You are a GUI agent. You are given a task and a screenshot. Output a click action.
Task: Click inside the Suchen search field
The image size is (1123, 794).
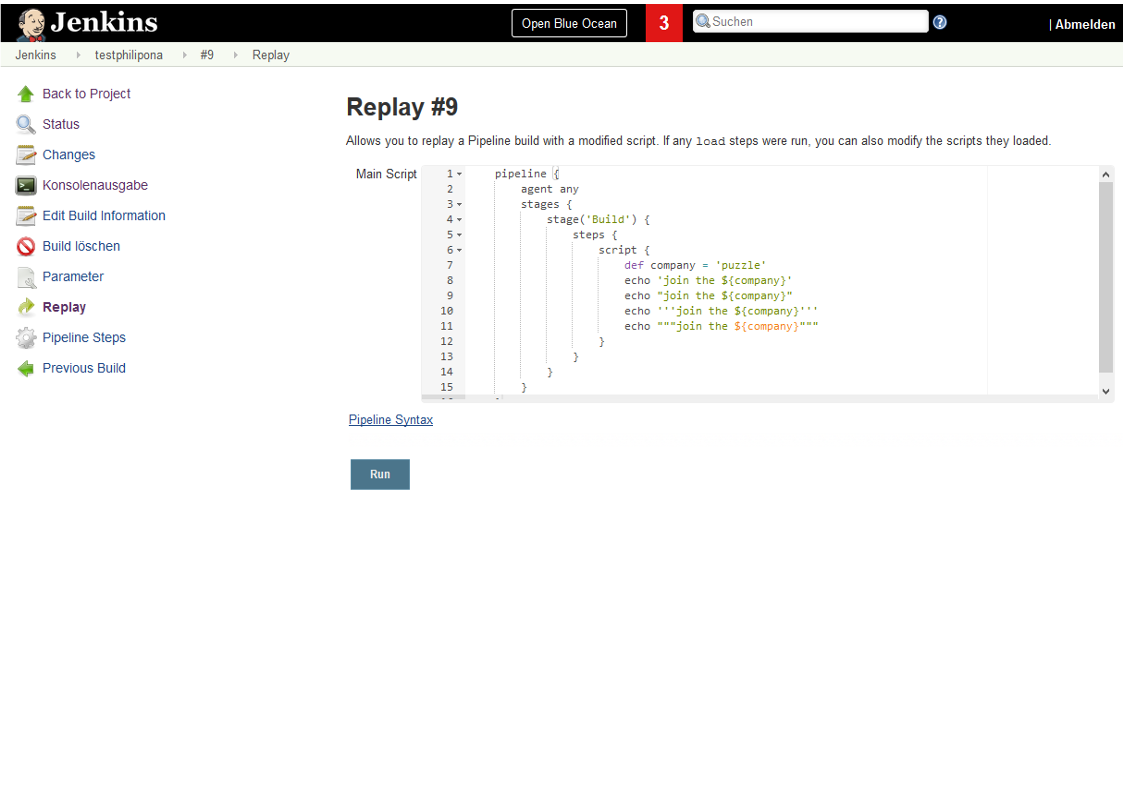(x=812, y=21)
